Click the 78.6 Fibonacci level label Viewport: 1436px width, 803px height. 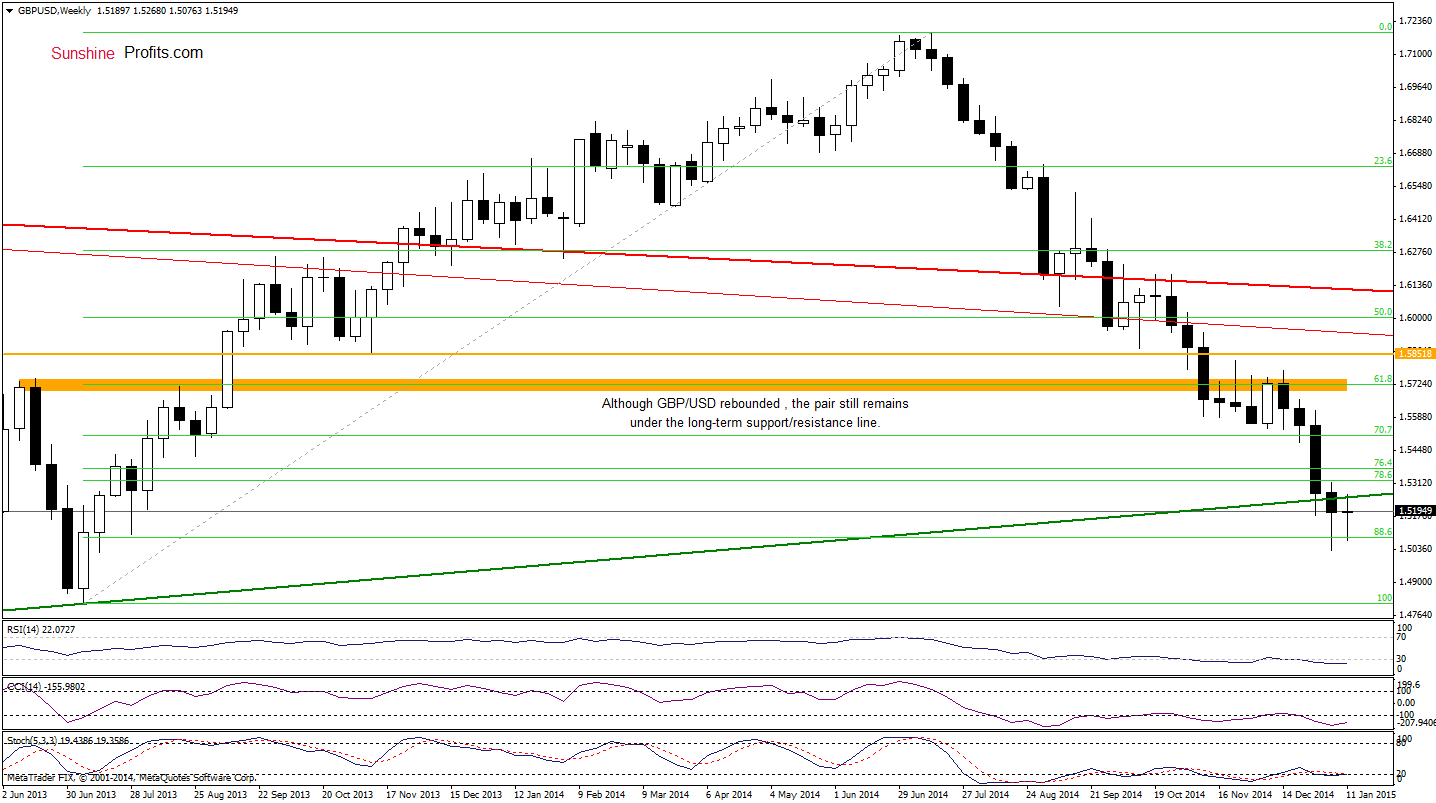(1384, 475)
